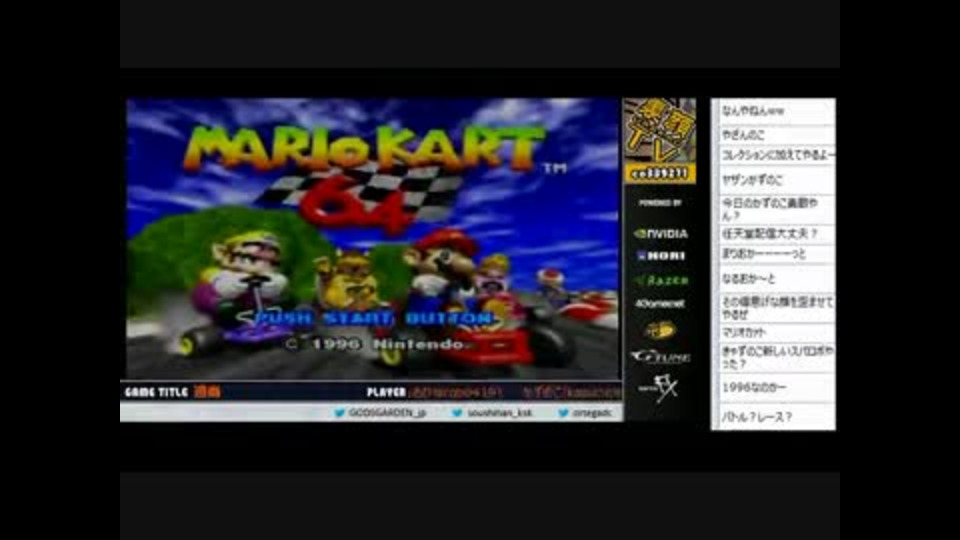Viewport: 960px width, 540px height.
Task: Click the 'PLAYER' label
Action: click(x=386, y=392)
